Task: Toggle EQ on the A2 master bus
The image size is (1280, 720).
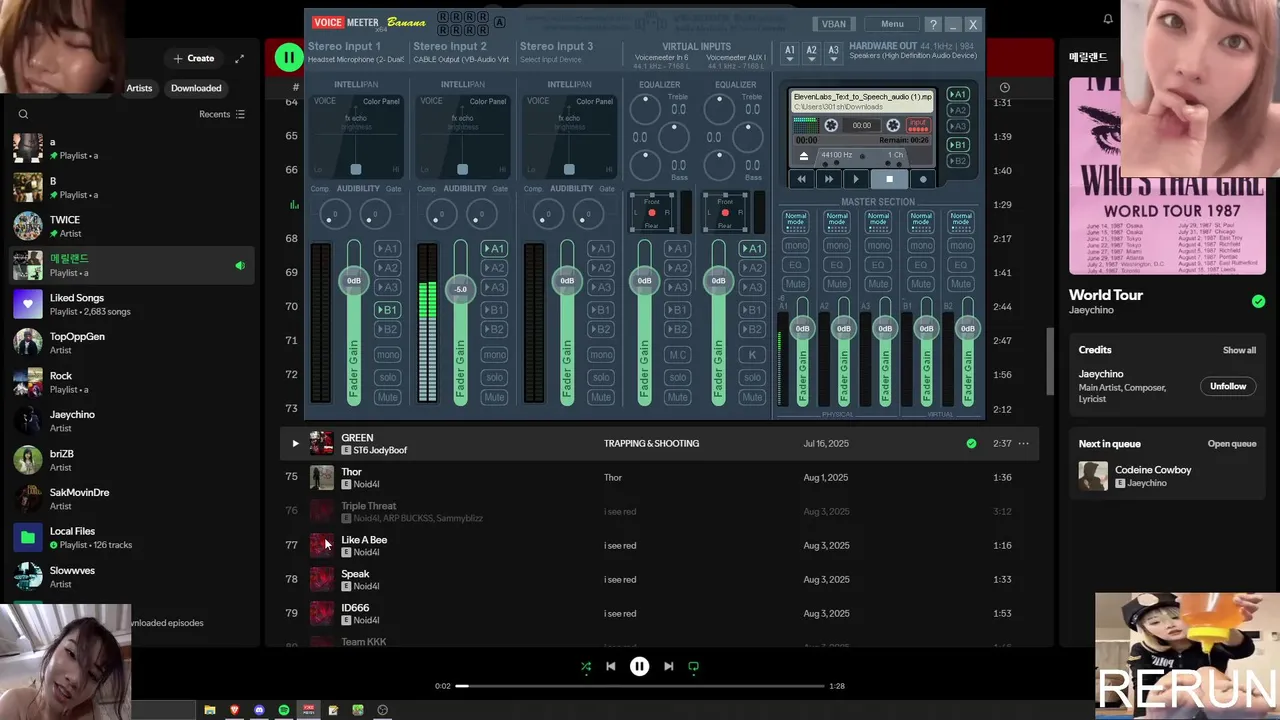Action: (x=837, y=265)
